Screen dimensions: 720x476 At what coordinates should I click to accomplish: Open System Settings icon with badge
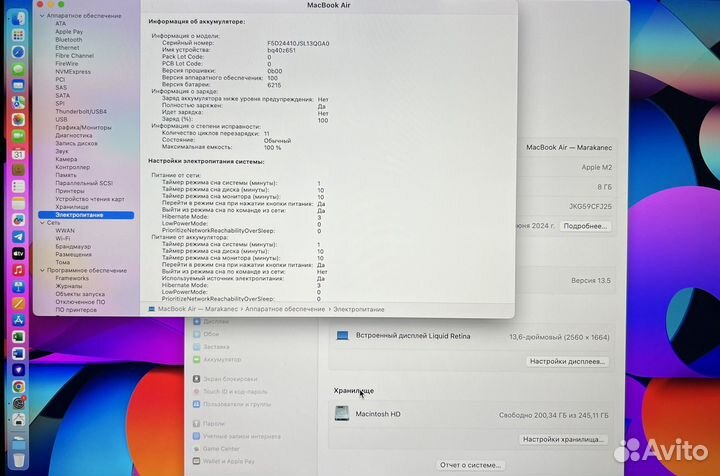tap(18, 403)
